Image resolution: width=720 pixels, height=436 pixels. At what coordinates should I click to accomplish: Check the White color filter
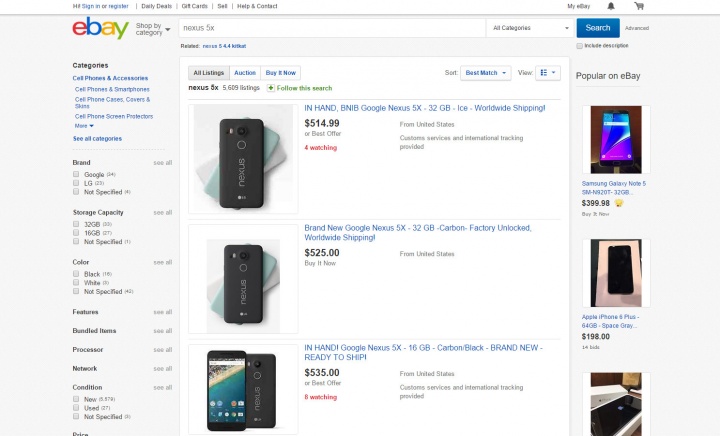76,282
